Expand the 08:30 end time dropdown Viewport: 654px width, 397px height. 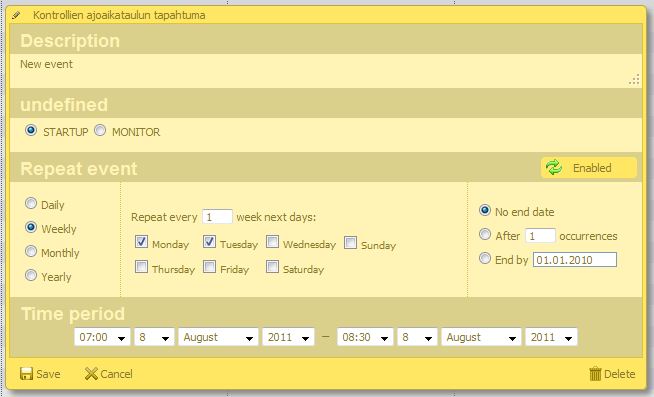click(x=365, y=337)
